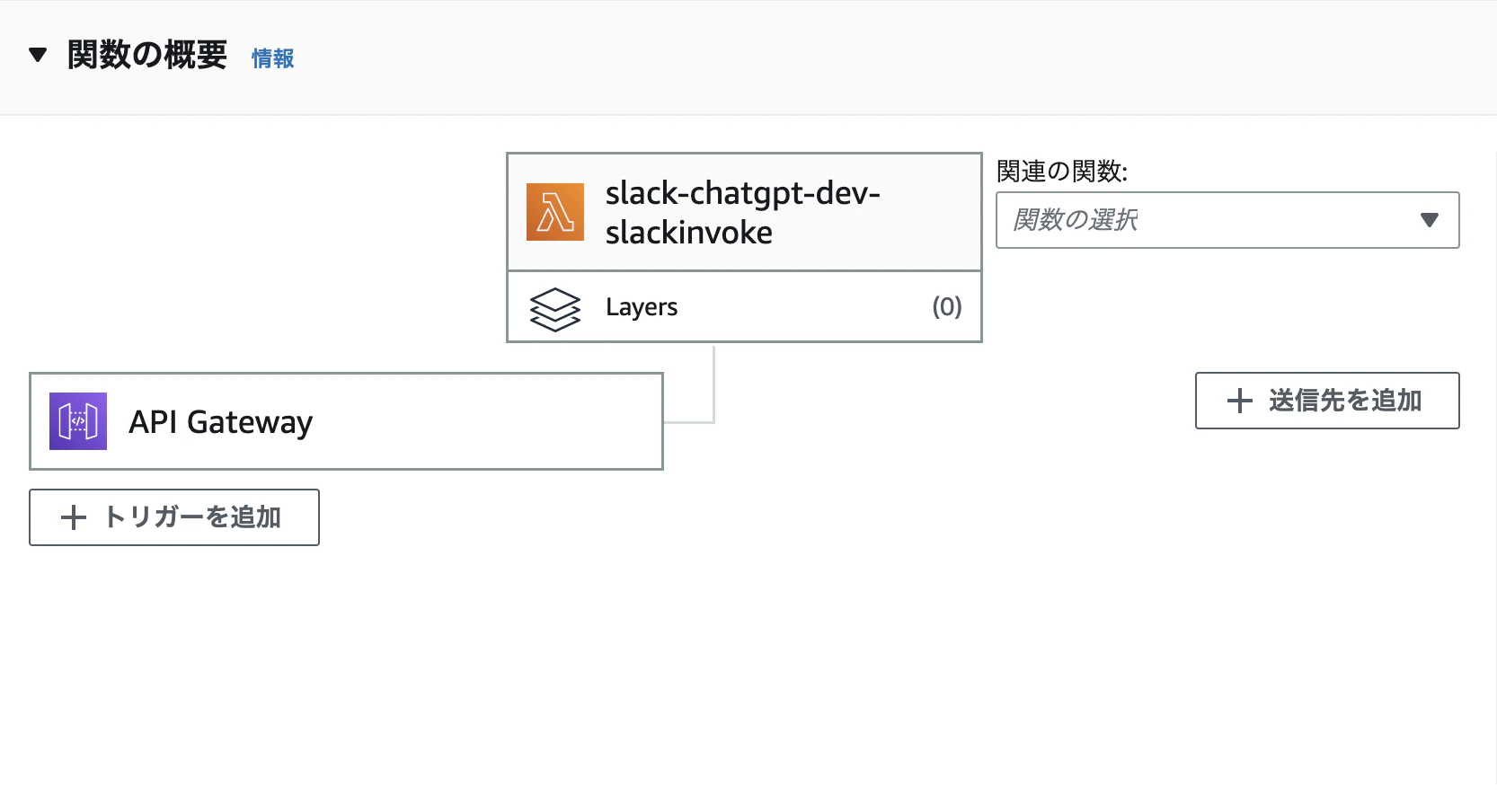Click the 関連の関数 label
1497x812 pixels.
point(1062,171)
